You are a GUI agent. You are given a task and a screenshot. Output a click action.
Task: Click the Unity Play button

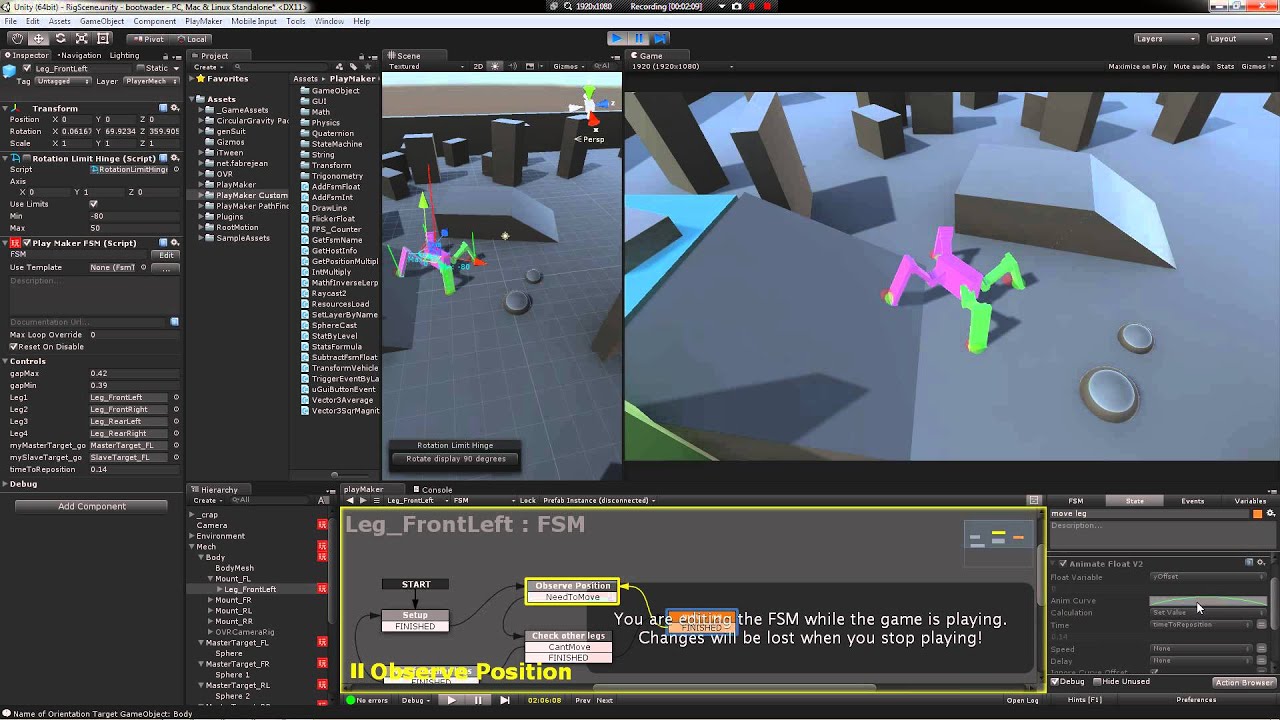pos(617,38)
